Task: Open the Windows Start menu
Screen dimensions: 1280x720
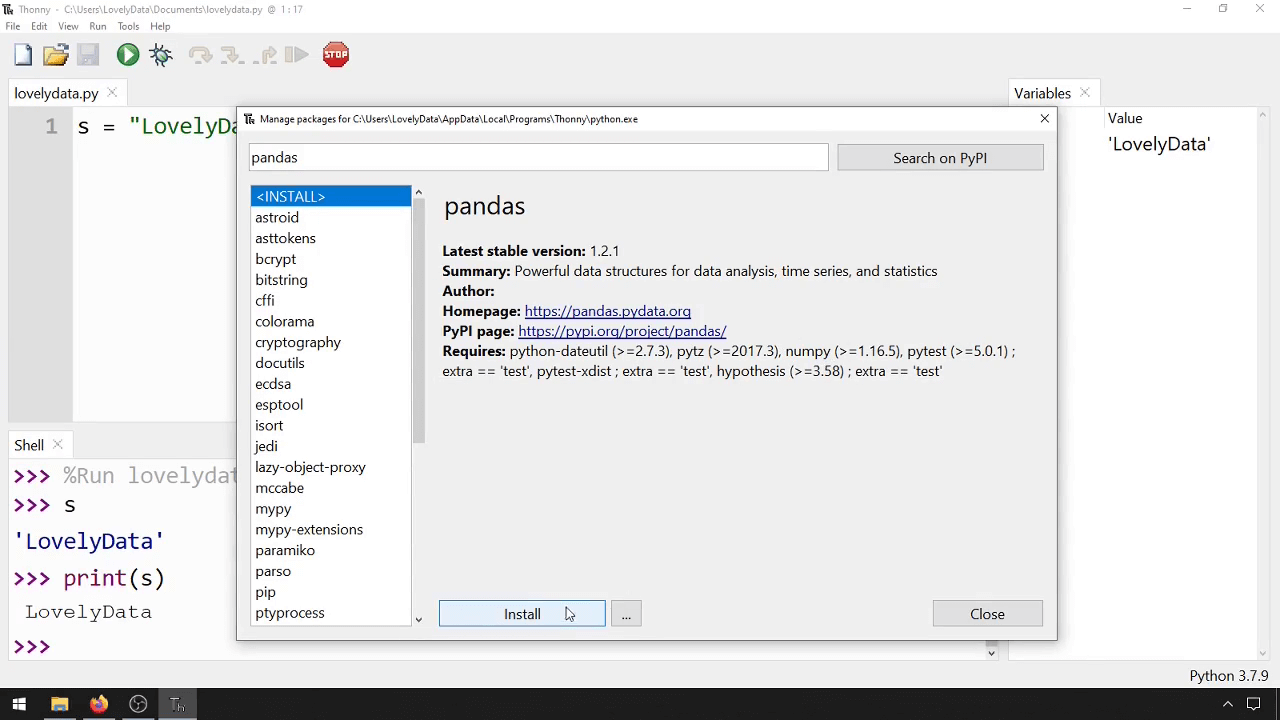Action: tap(19, 705)
